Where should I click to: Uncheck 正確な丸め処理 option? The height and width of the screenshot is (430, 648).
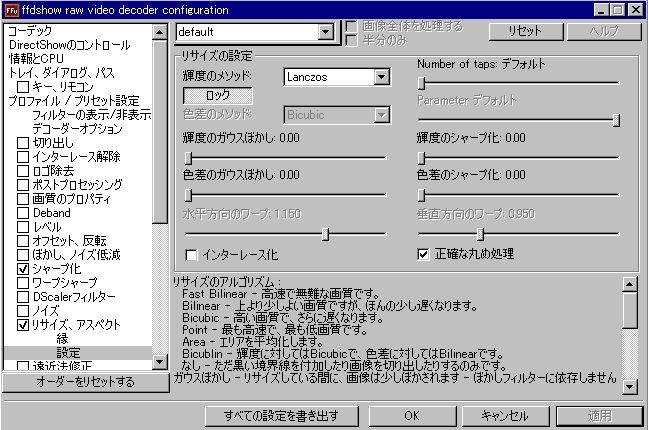423,254
